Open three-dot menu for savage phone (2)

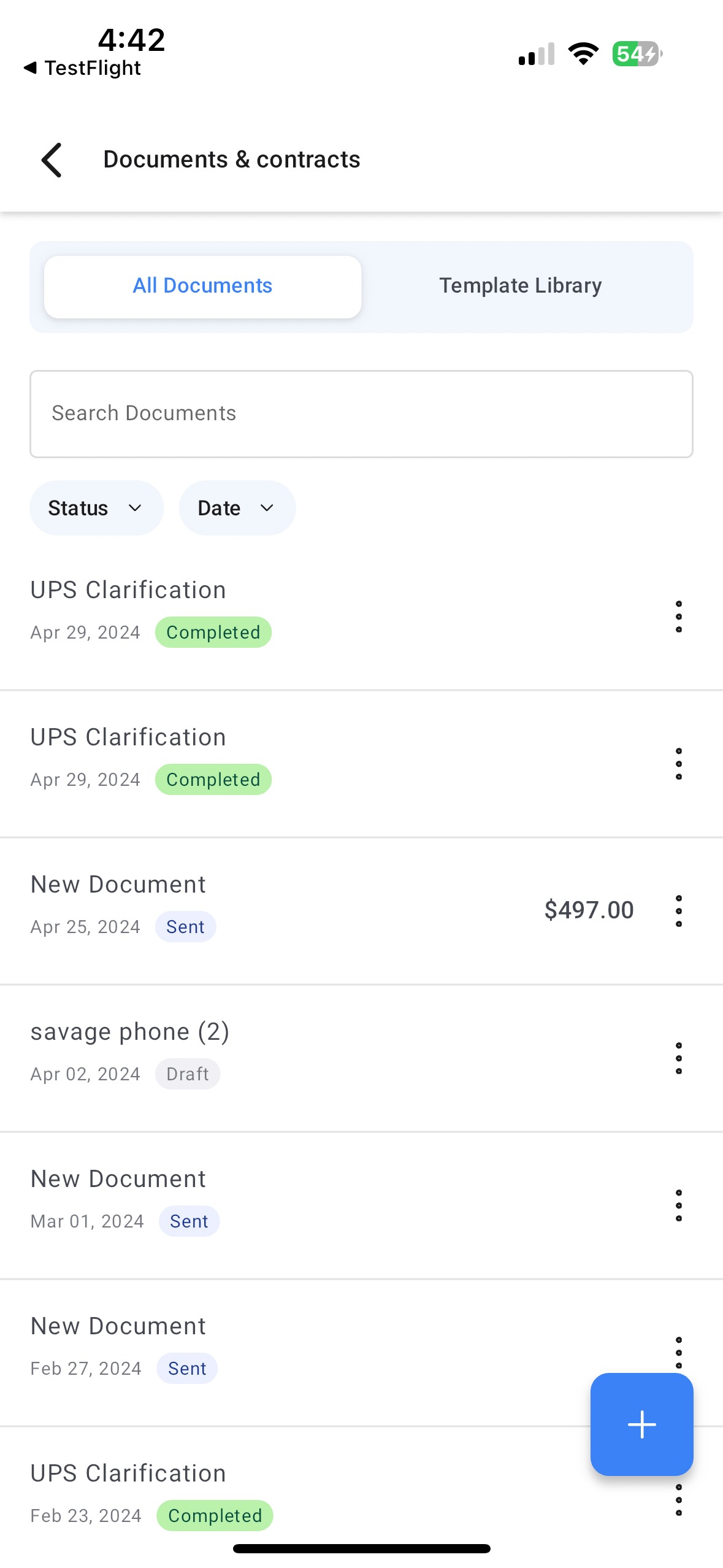[678, 1058]
